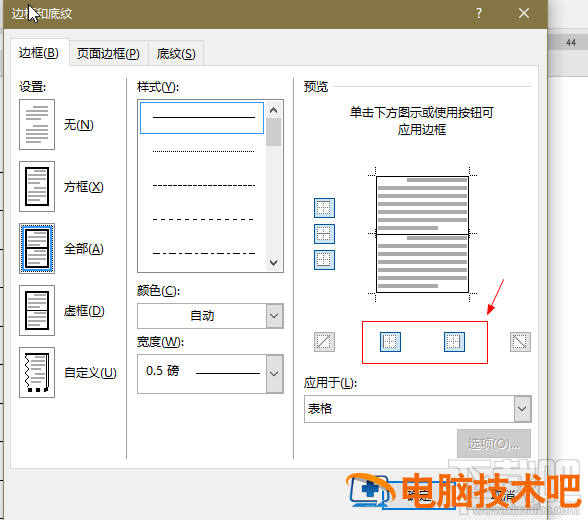Image resolution: width=588 pixels, height=520 pixels.
Task: Choose the 自定义(U) custom border setting icon
Action: pyautogui.click(x=37, y=372)
